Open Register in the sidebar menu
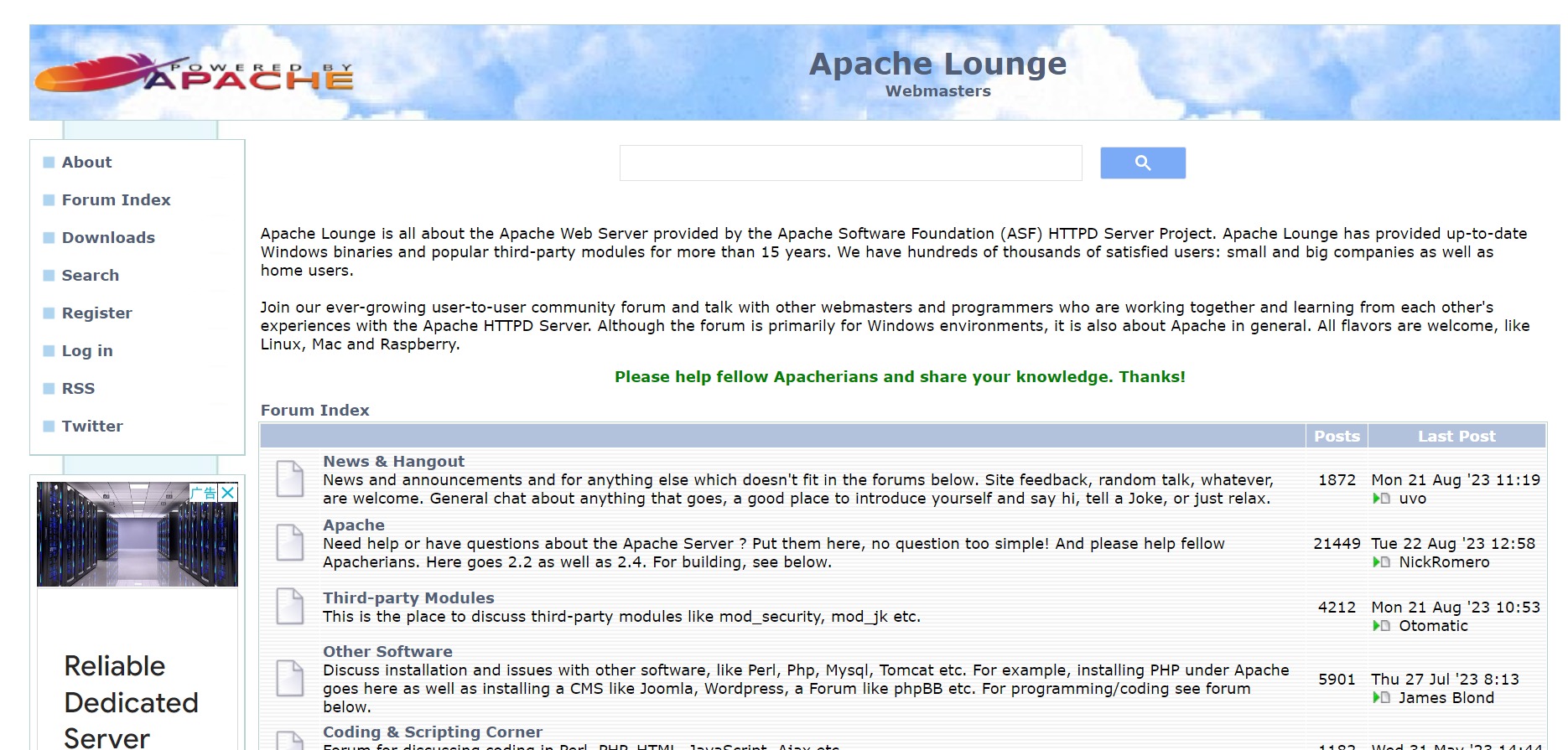 [x=97, y=313]
